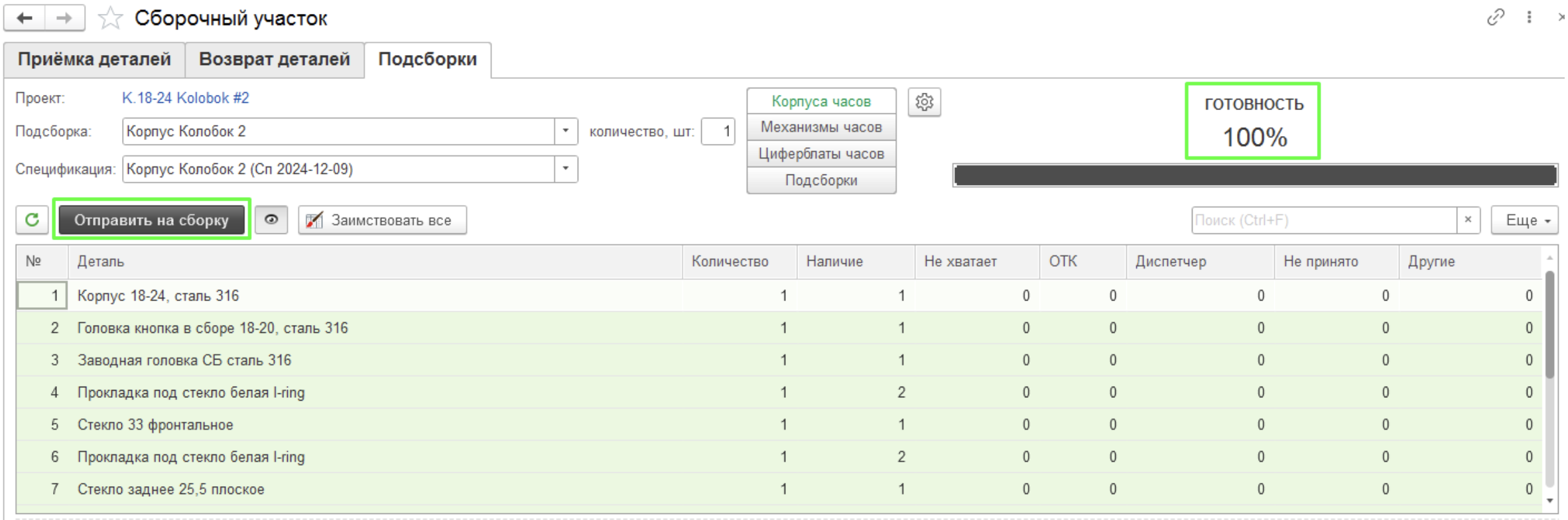Viewport: 1568px width, 520px height.
Task: Open settings gear next to category list
Action: pyautogui.click(x=924, y=102)
